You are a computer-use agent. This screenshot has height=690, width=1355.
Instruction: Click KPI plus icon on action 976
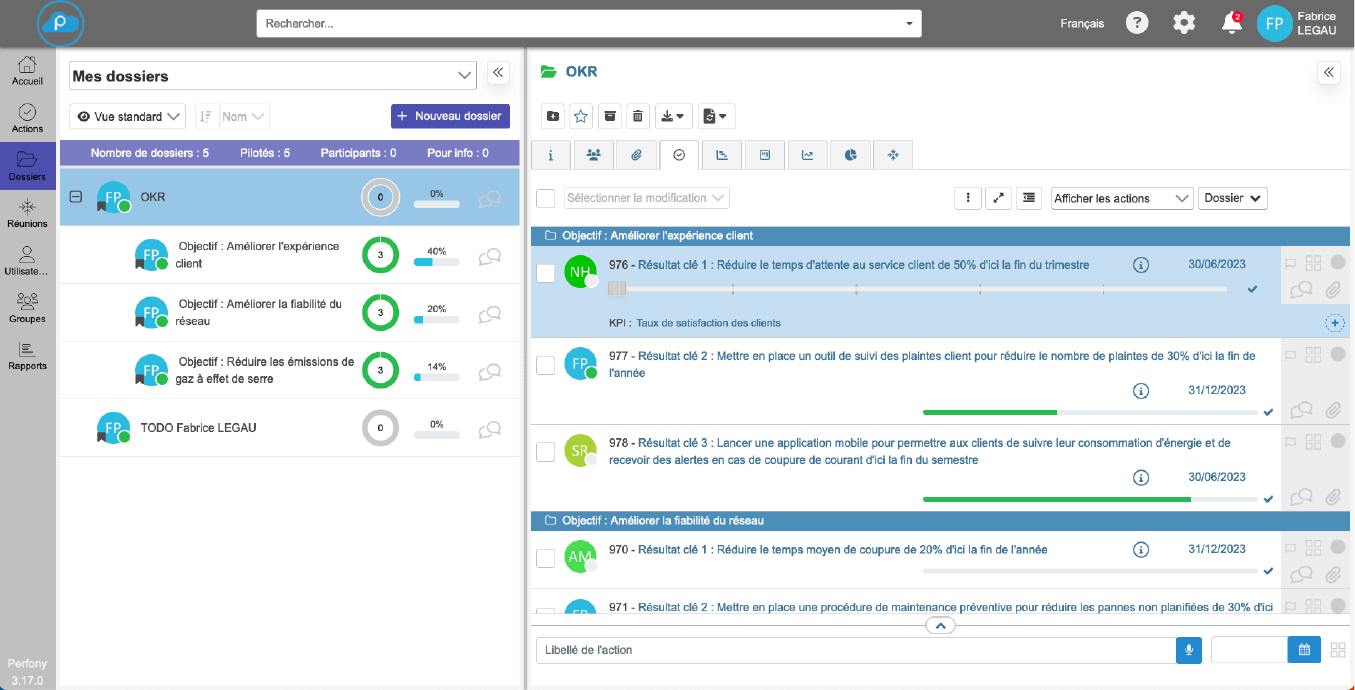(x=1335, y=323)
